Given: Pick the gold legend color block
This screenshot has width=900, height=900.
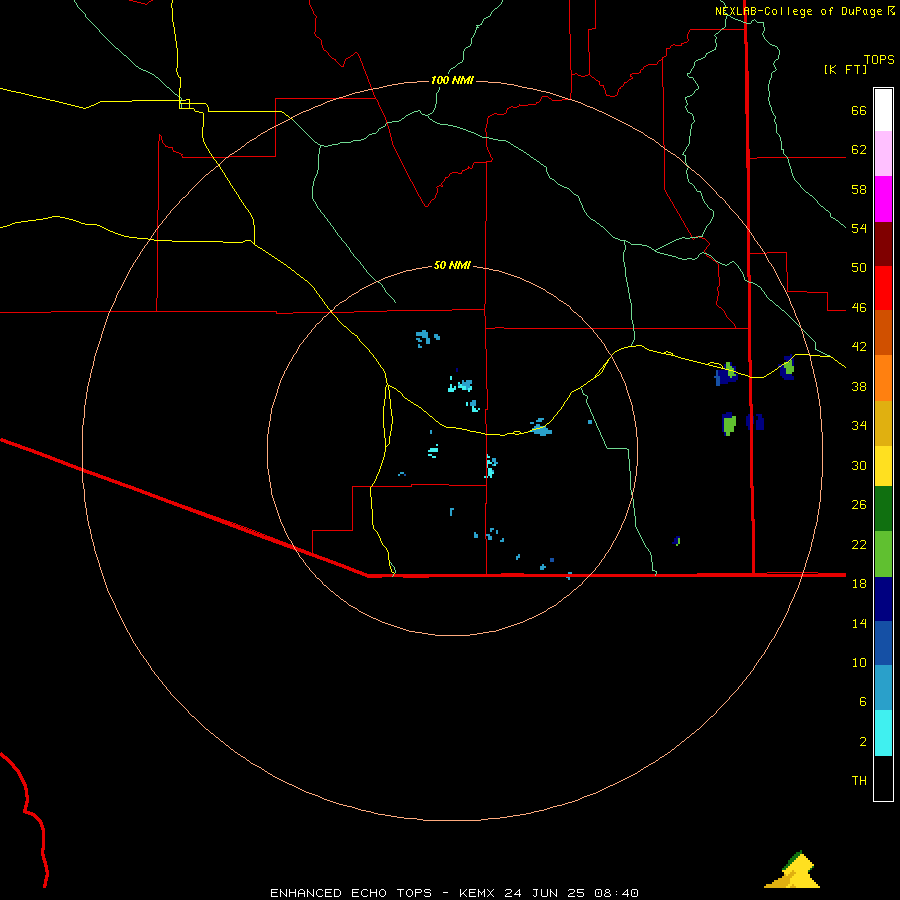Looking at the screenshot, I should click(x=883, y=423).
